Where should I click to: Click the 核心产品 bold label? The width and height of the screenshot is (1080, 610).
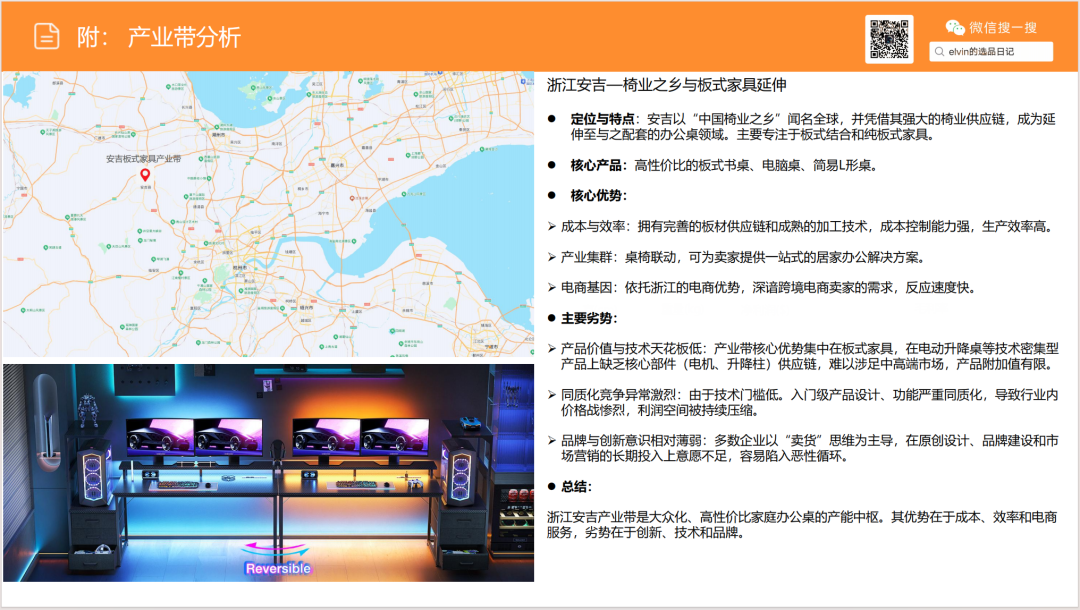598,164
